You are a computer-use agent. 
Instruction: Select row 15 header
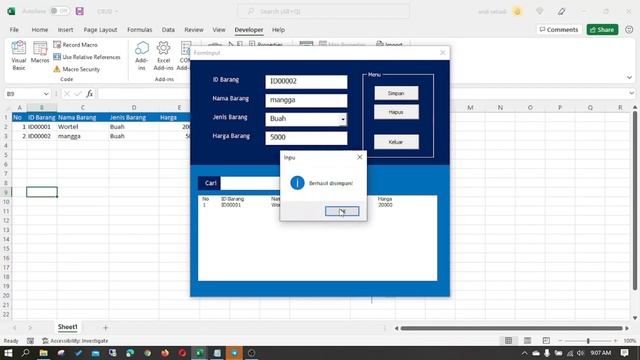click(x=6, y=249)
